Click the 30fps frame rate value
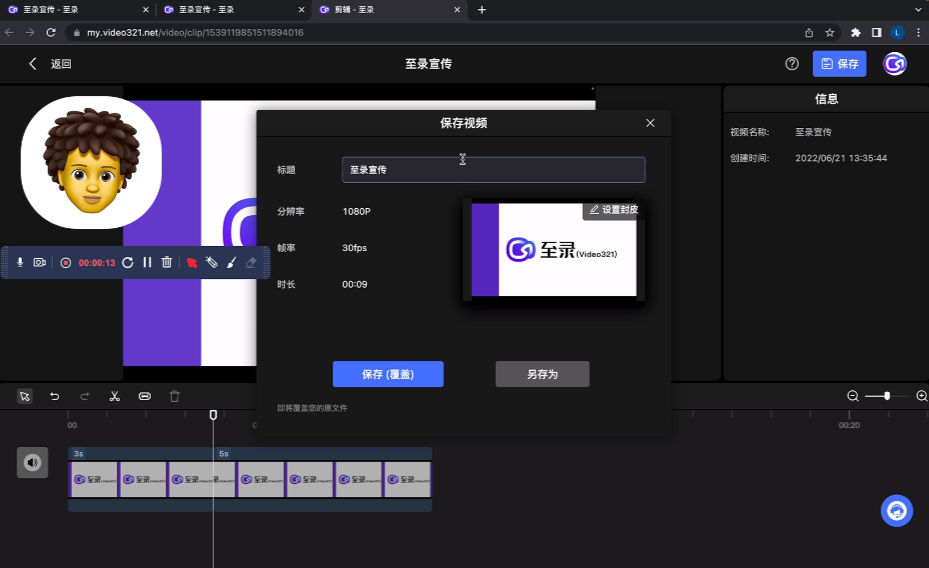Screen dimensions: 929x568 pyautogui.click(x=354, y=248)
